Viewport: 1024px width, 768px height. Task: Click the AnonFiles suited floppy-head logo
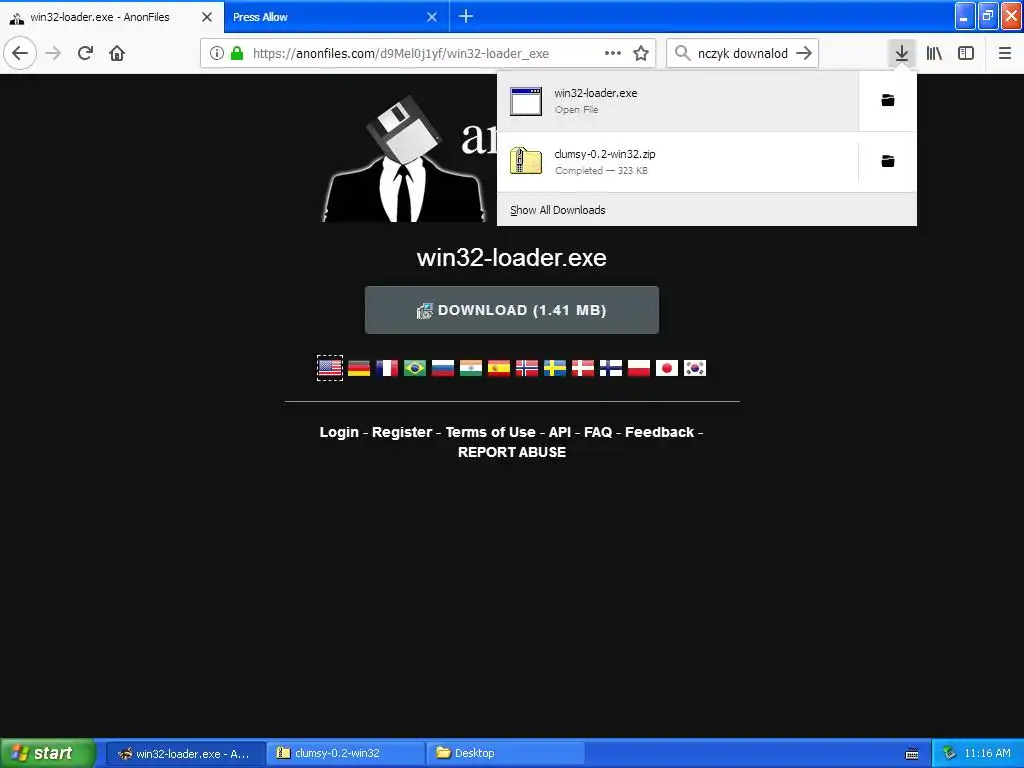click(405, 159)
